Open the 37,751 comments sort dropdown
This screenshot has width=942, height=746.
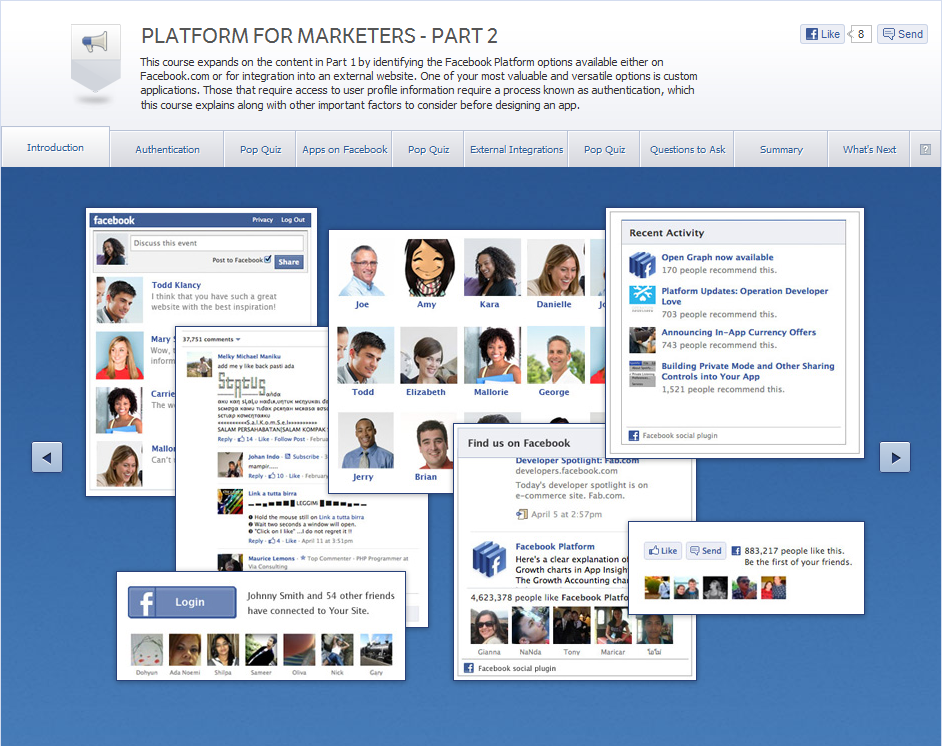pyautogui.click(x=211, y=339)
